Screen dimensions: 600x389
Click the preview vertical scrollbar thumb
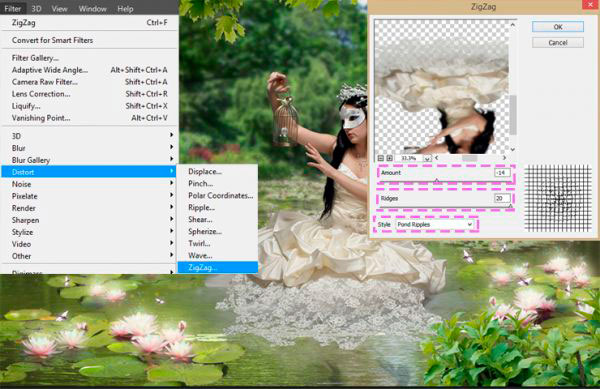click(513, 115)
